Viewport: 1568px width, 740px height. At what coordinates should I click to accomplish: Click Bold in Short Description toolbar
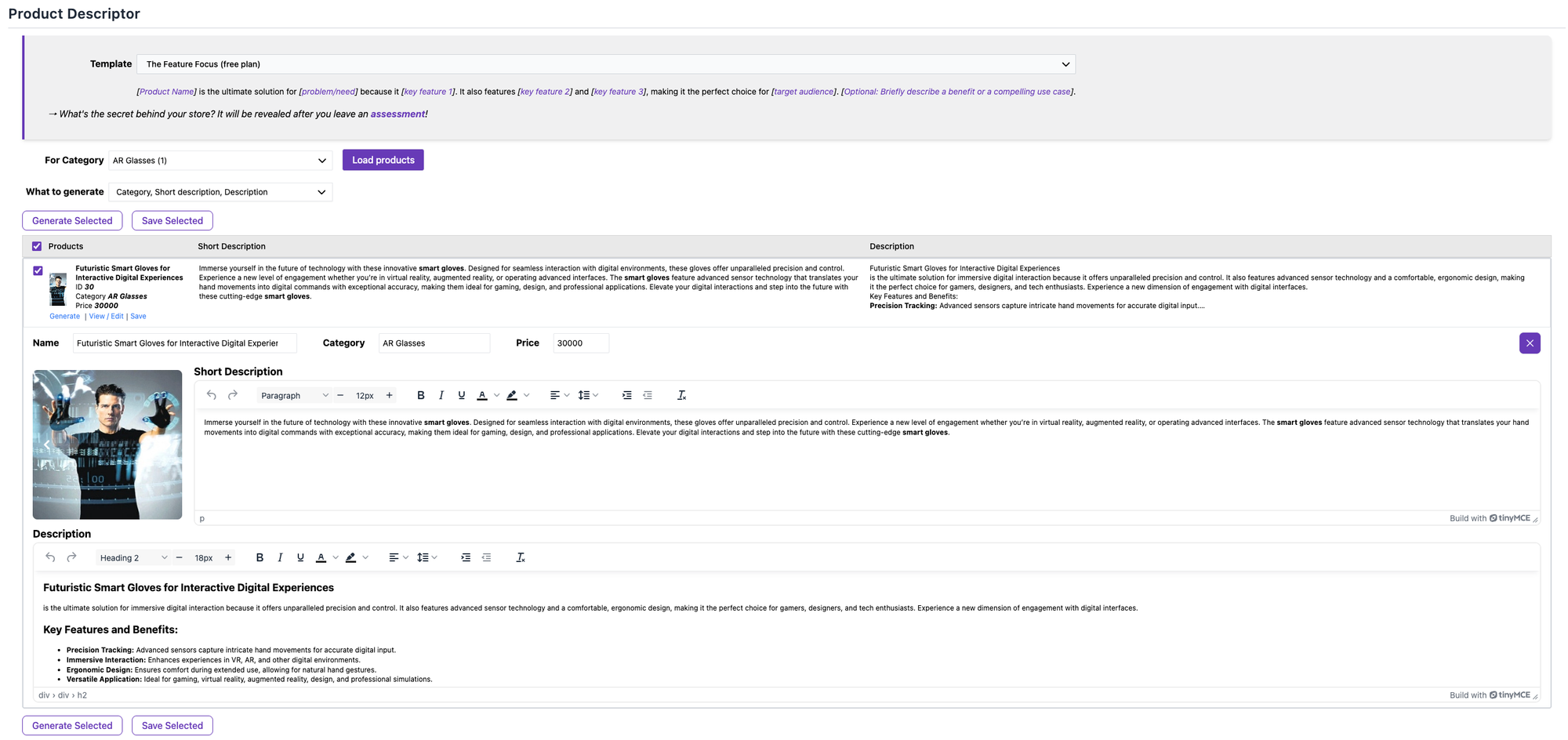coord(421,396)
